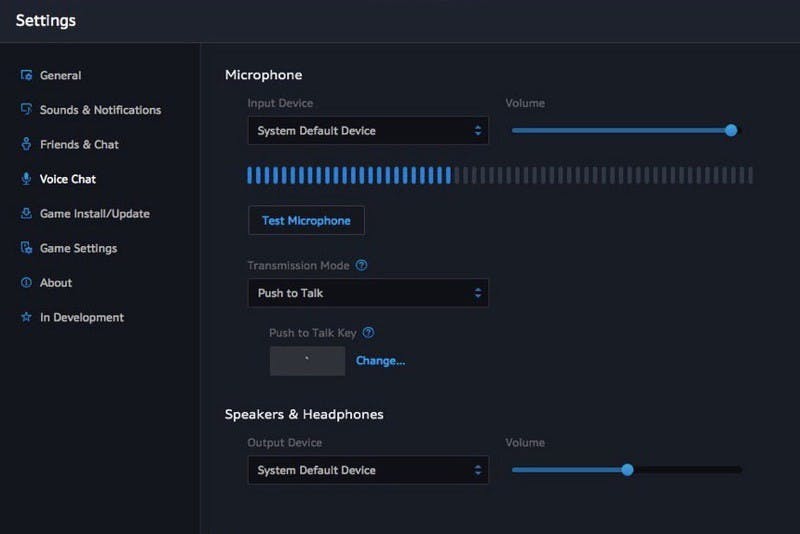This screenshot has height=534, width=800.
Task: Click the General settings icon in sidebar
Action: (x=27, y=75)
